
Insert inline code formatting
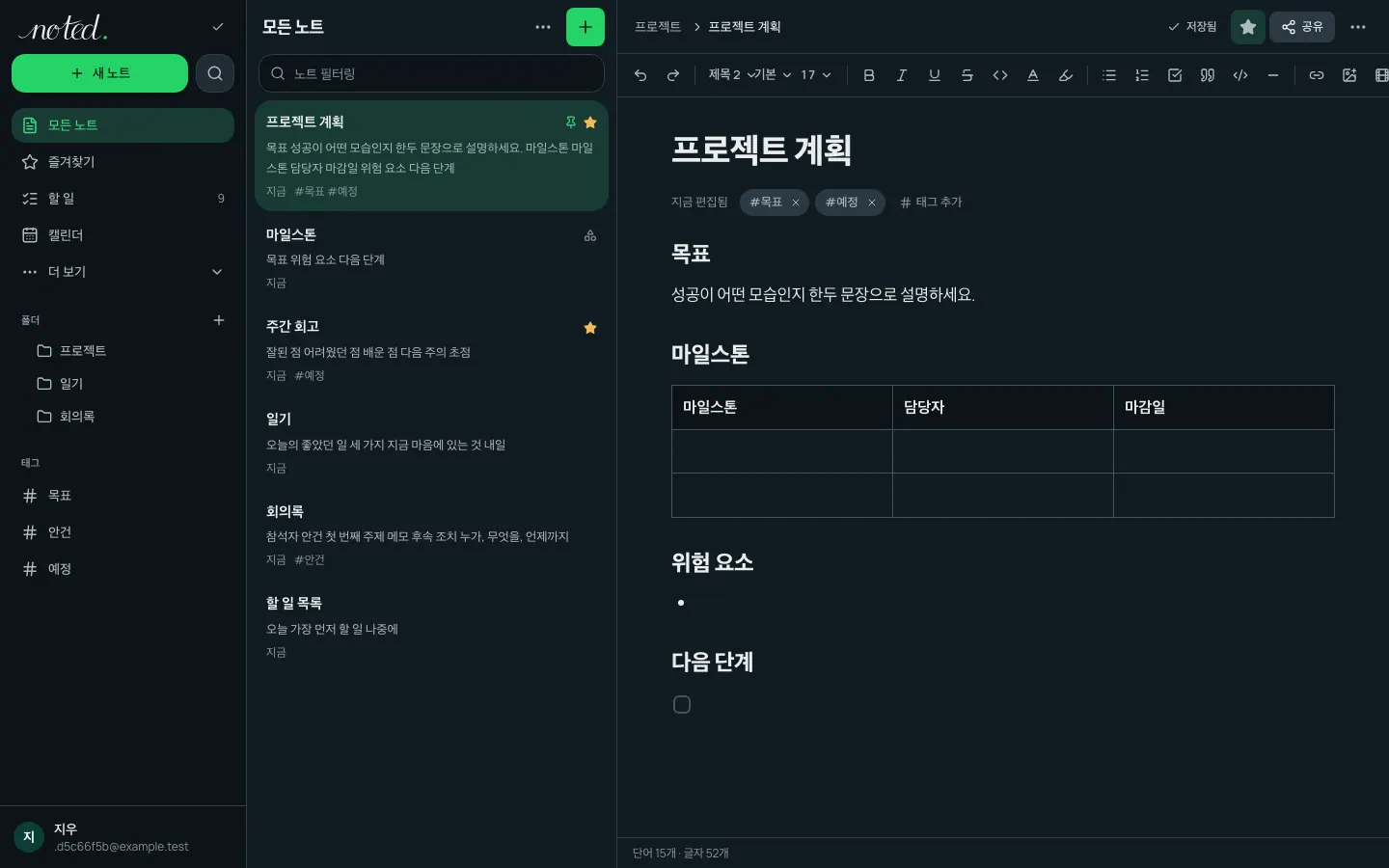click(1000, 75)
